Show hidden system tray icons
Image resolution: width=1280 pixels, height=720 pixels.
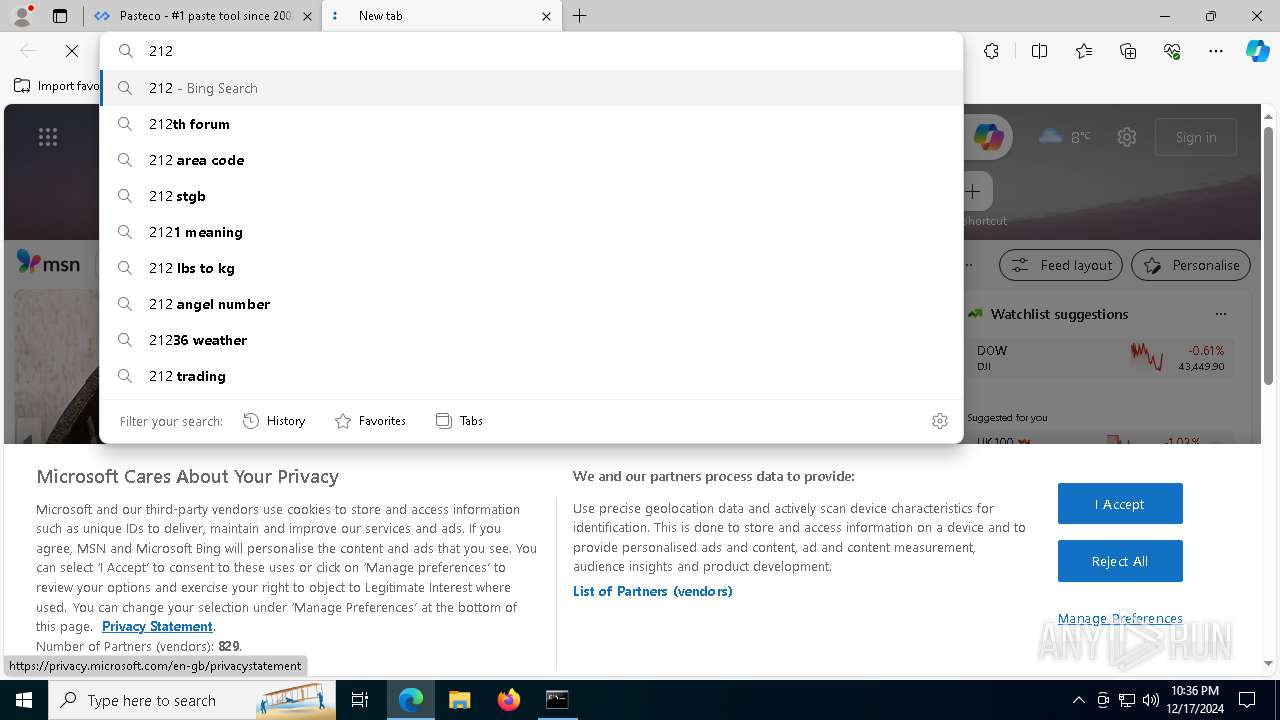(1078, 700)
